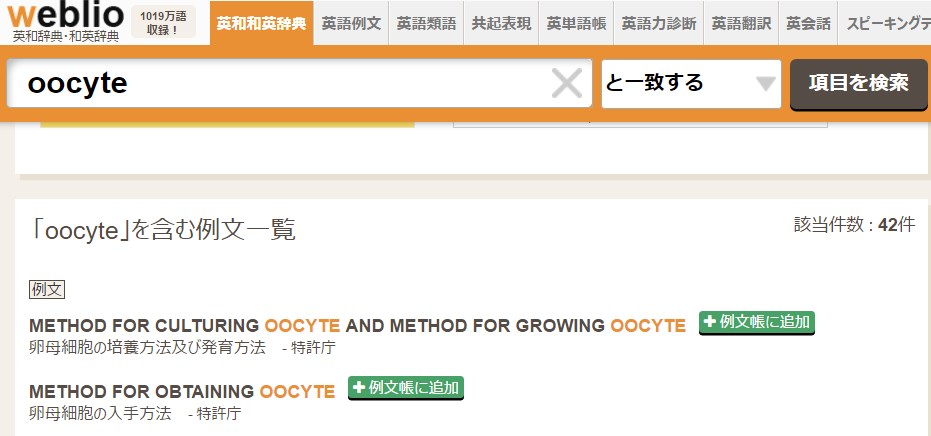Go to the 英語力診断 tab
The width and height of the screenshot is (931, 436).
click(658, 23)
